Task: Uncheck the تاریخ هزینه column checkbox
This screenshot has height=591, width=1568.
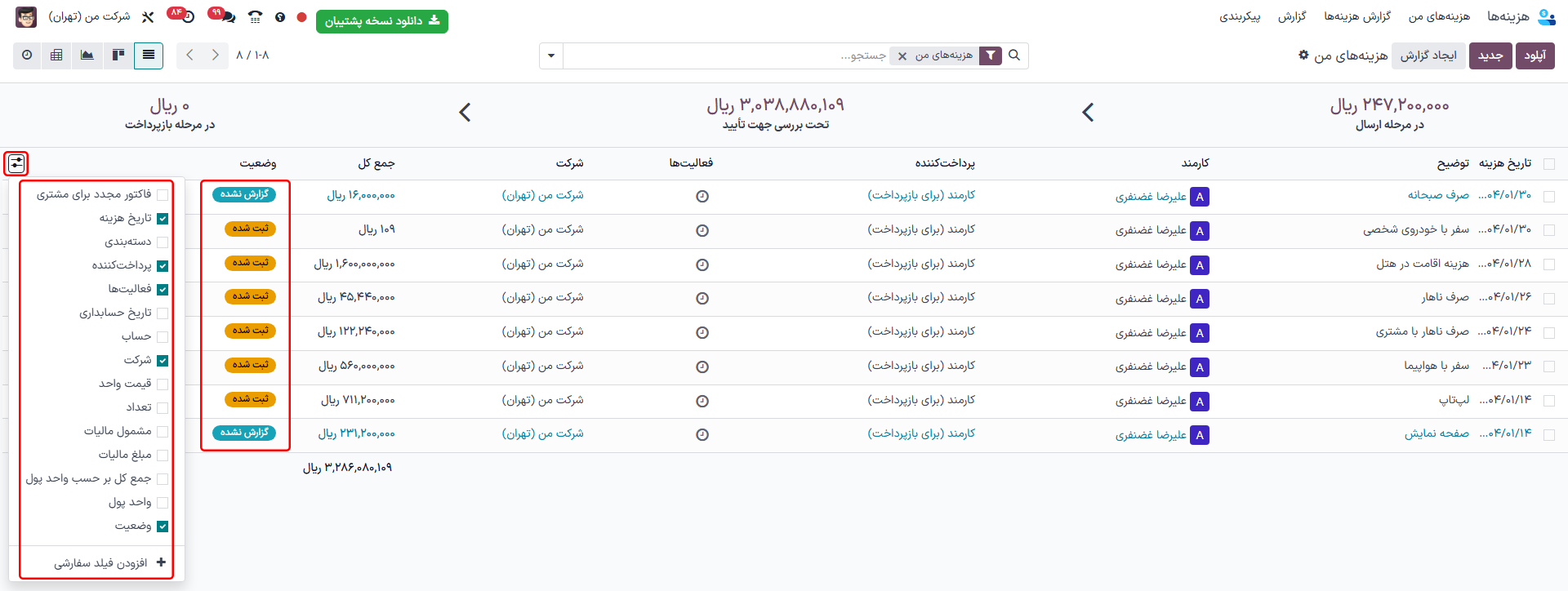Action: pos(163,219)
